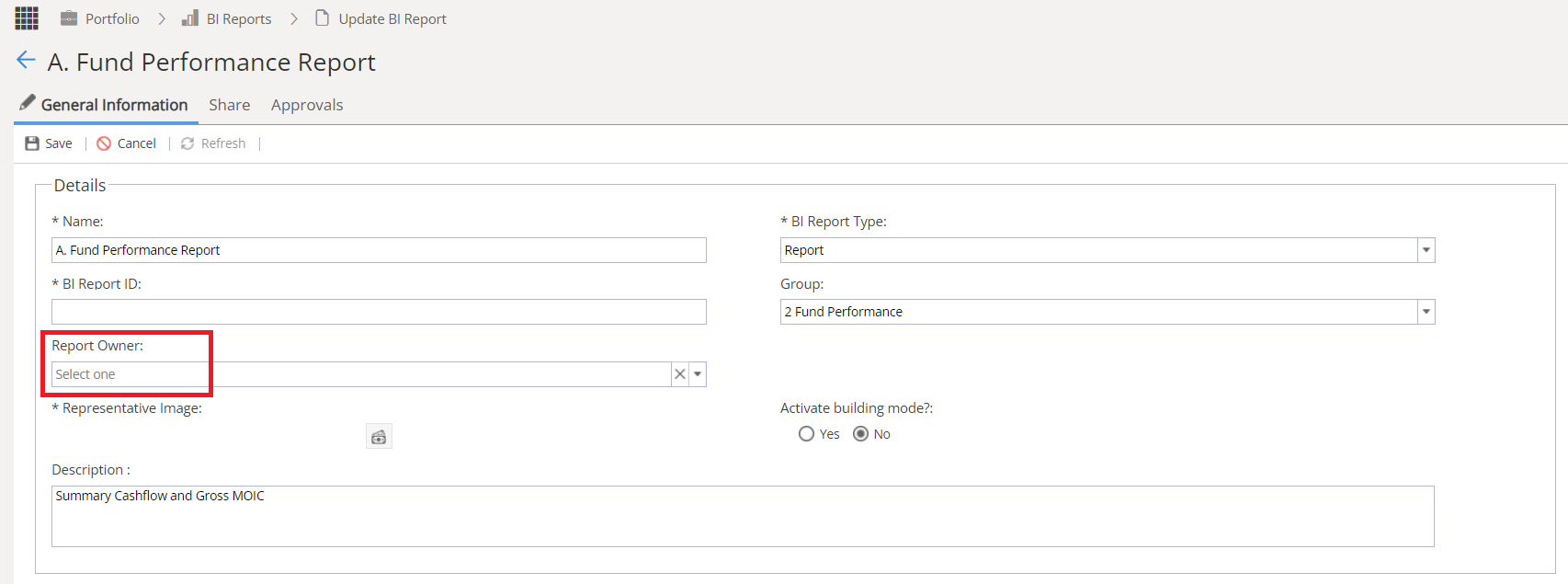Click the Refresh arrows icon
This screenshot has width=1568, height=584.
coord(187,143)
